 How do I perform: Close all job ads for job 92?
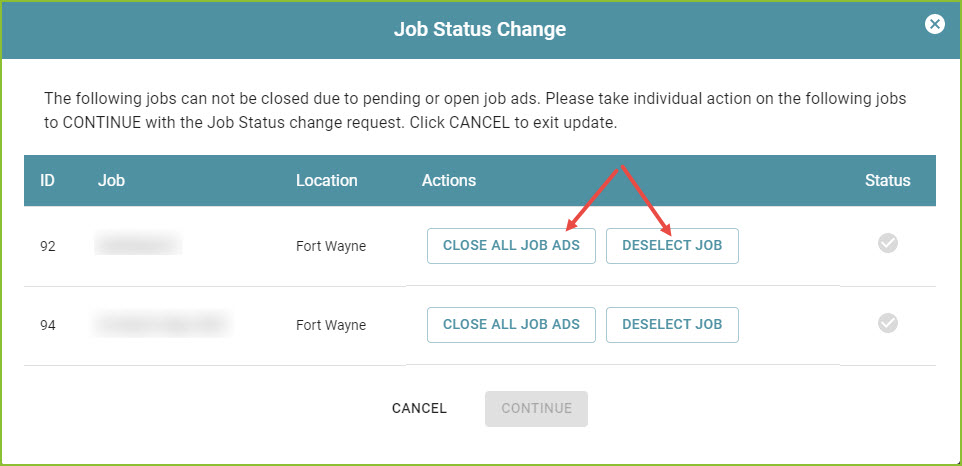pos(511,246)
